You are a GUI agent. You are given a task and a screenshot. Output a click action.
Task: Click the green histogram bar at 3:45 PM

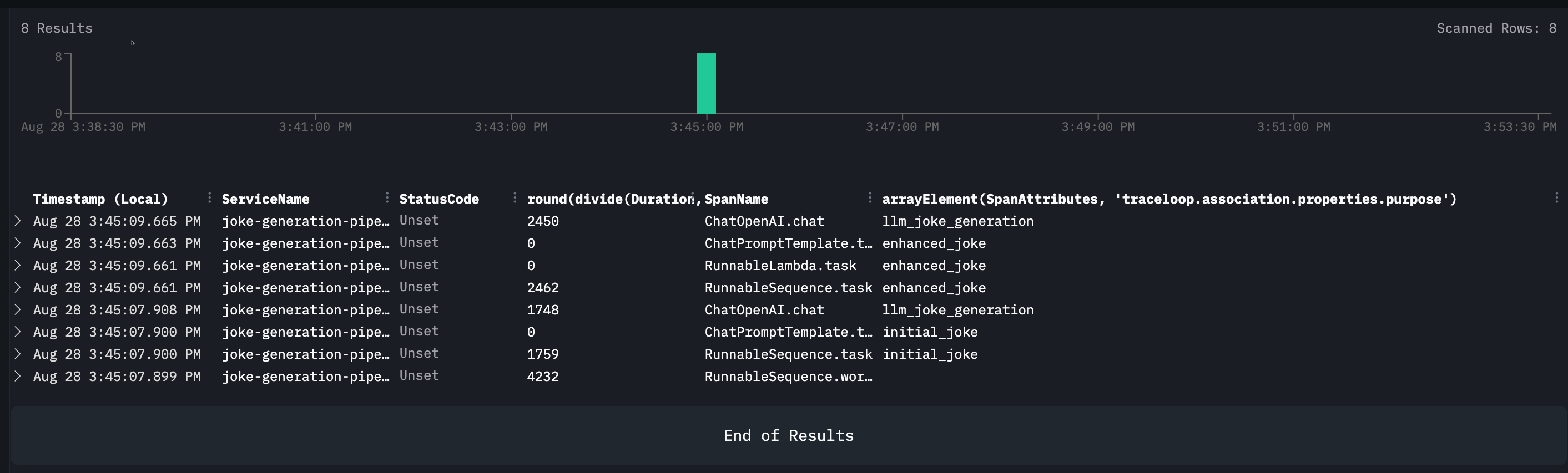(706, 83)
